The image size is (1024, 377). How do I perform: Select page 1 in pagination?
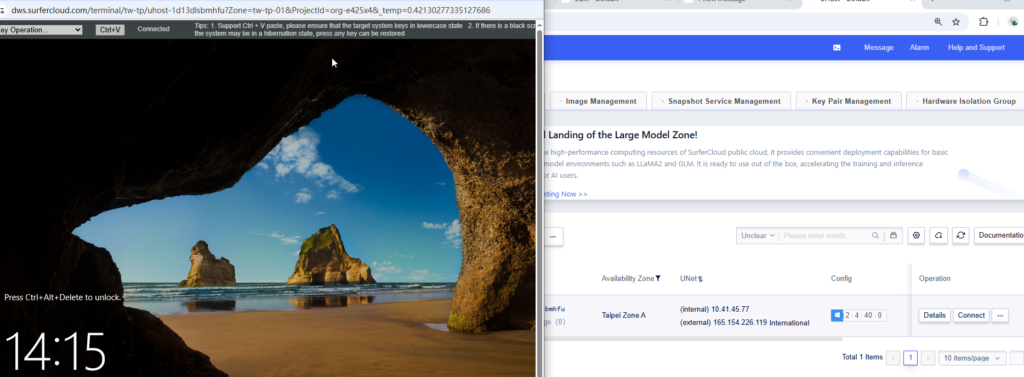point(910,358)
